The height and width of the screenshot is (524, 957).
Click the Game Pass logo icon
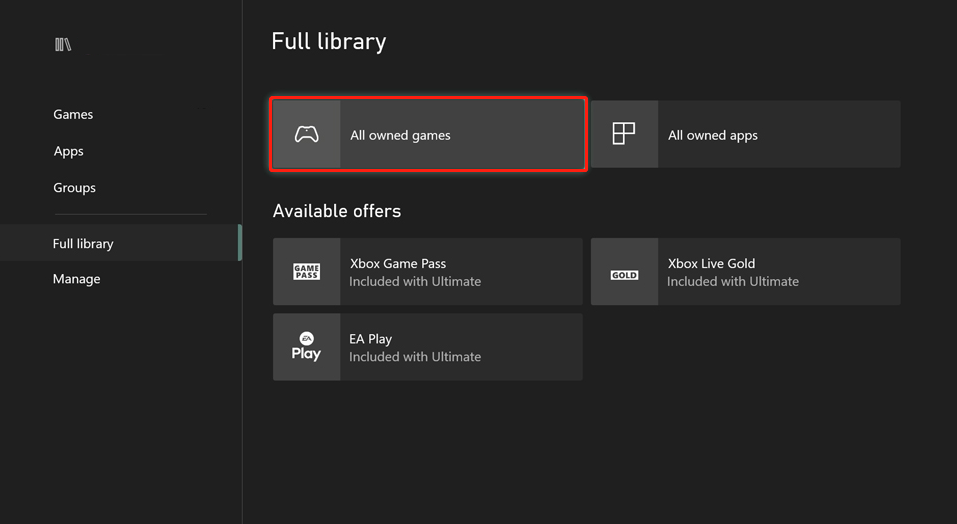[x=306, y=271]
